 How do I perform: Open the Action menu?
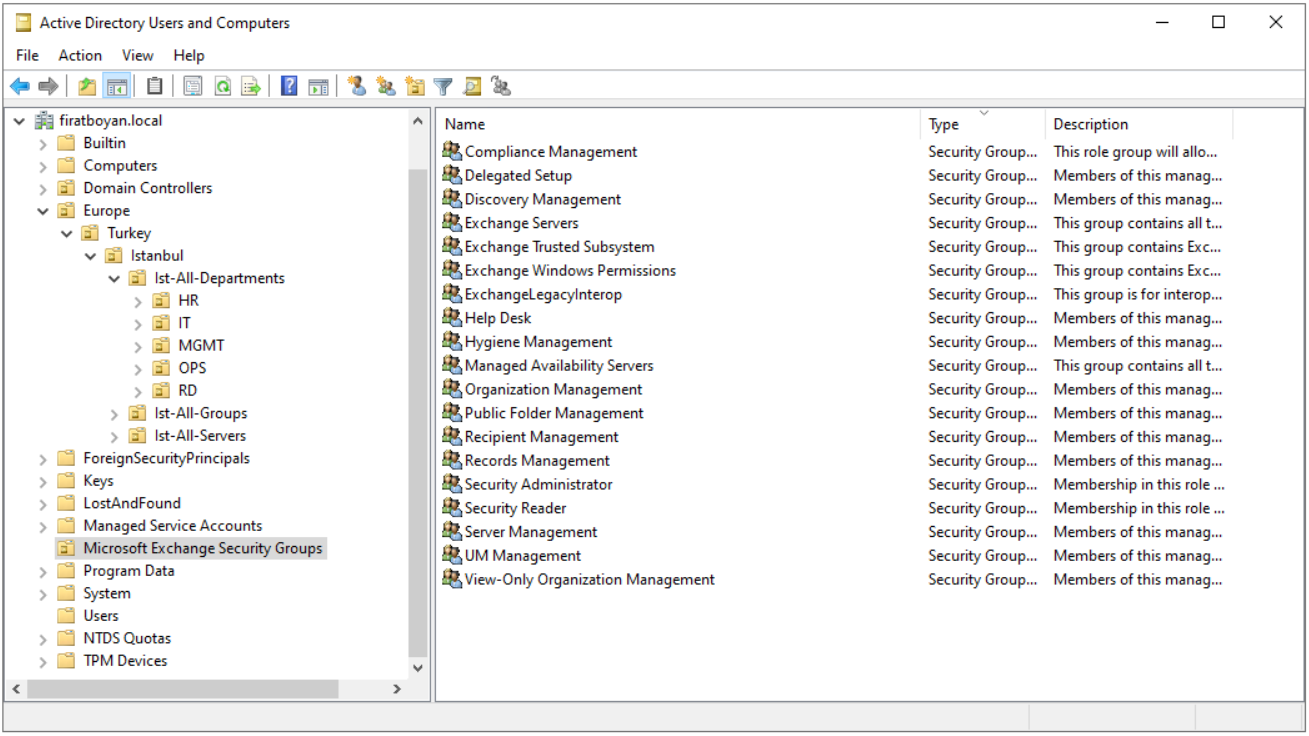pos(80,56)
